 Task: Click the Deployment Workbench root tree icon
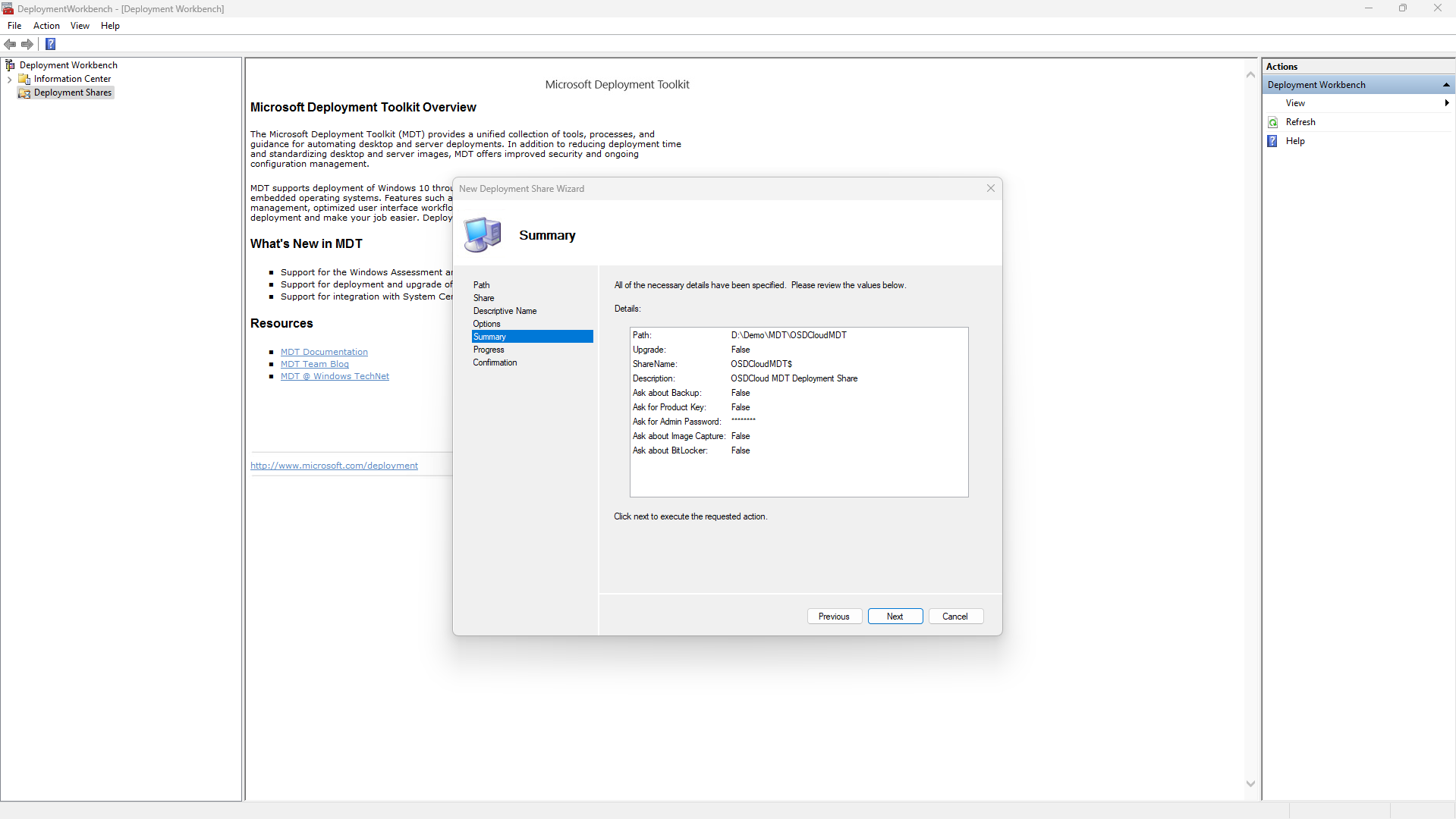tap(10, 65)
